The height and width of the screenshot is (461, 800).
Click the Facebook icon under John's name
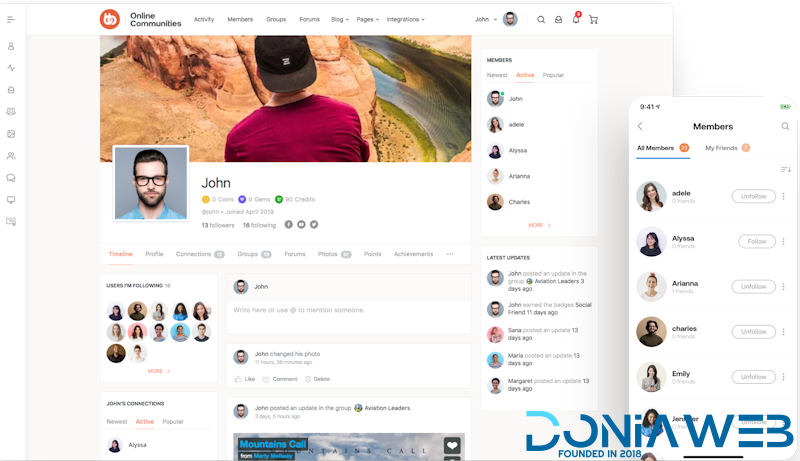[x=289, y=225]
